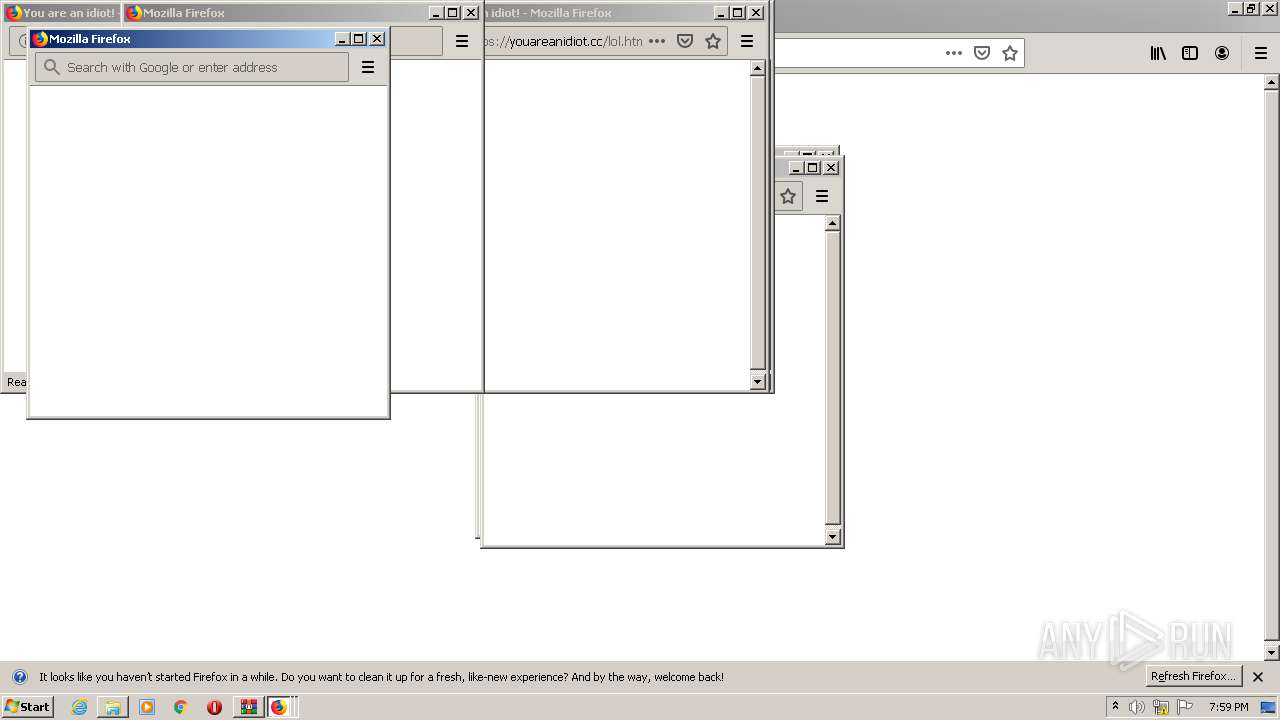Open the volume control tray icon
The image size is (1280, 720).
1137,707
